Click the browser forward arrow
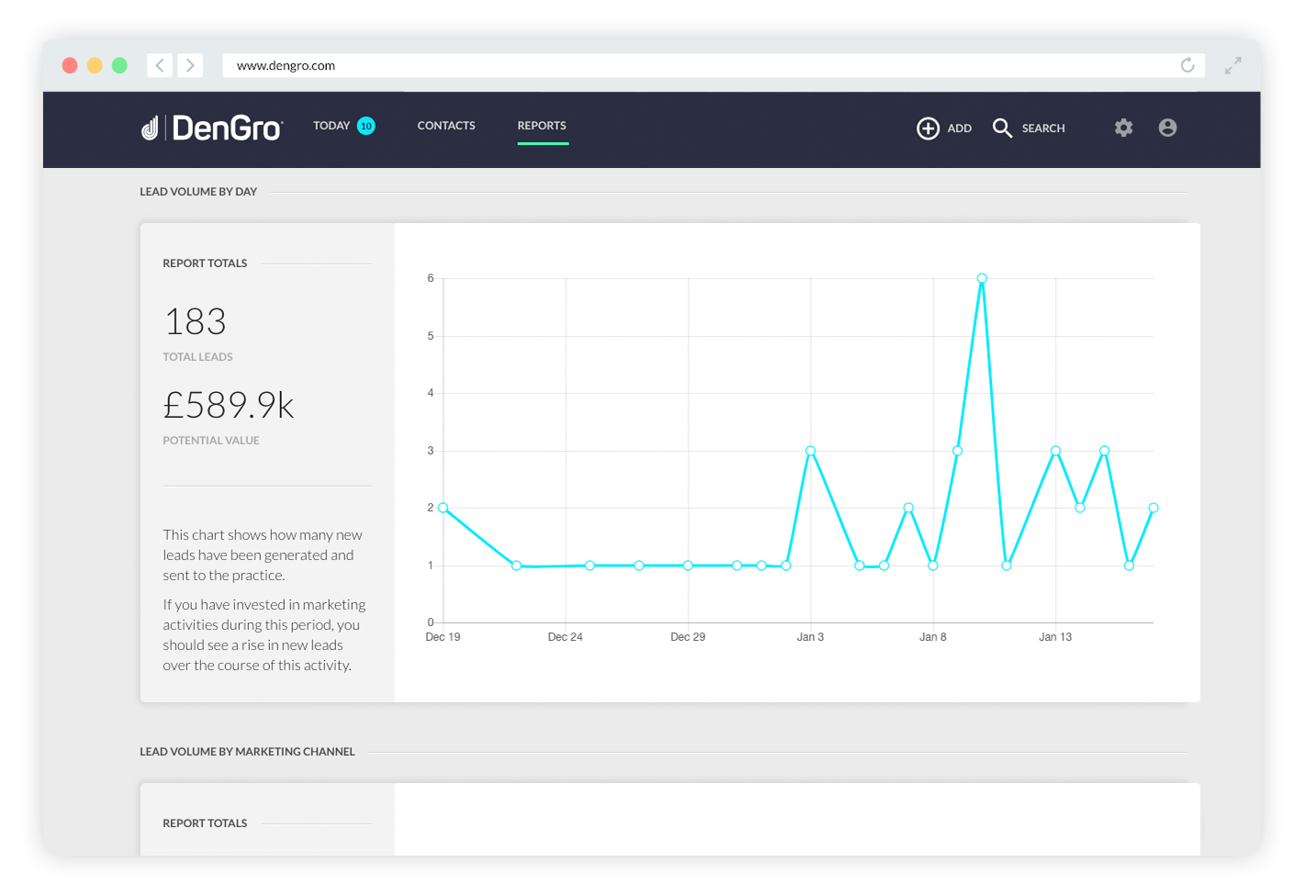Image resolution: width=1316 pixels, height=896 pixels. pos(190,65)
